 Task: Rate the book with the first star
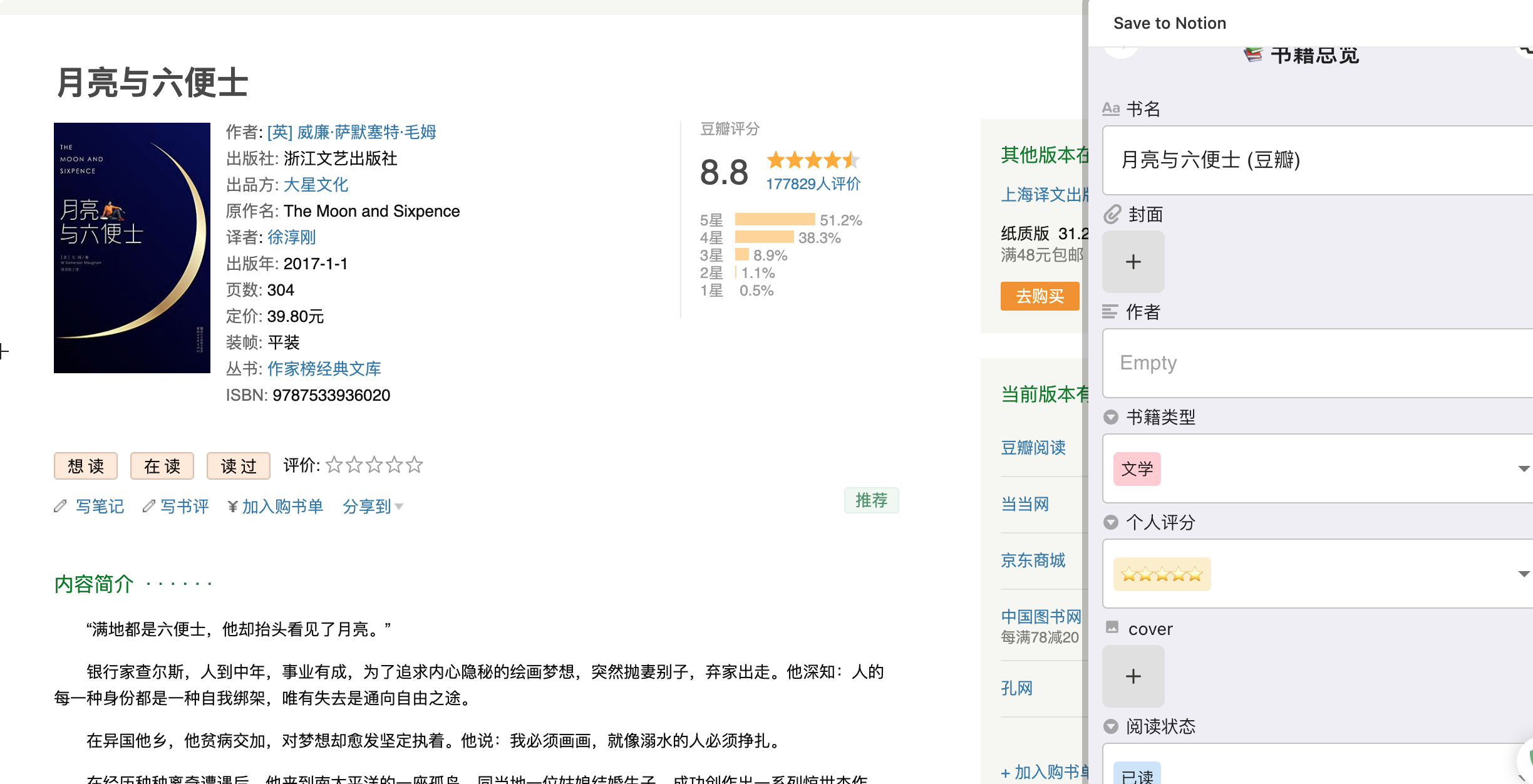334,465
